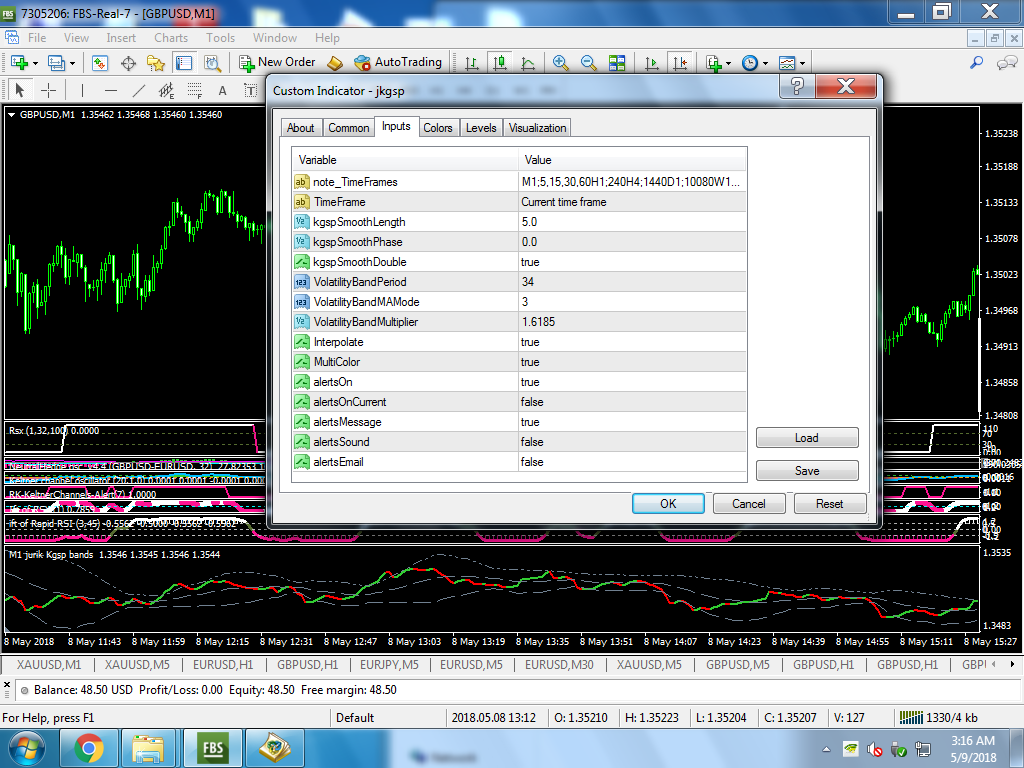Toggle chart shift icon

[x=680, y=63]
